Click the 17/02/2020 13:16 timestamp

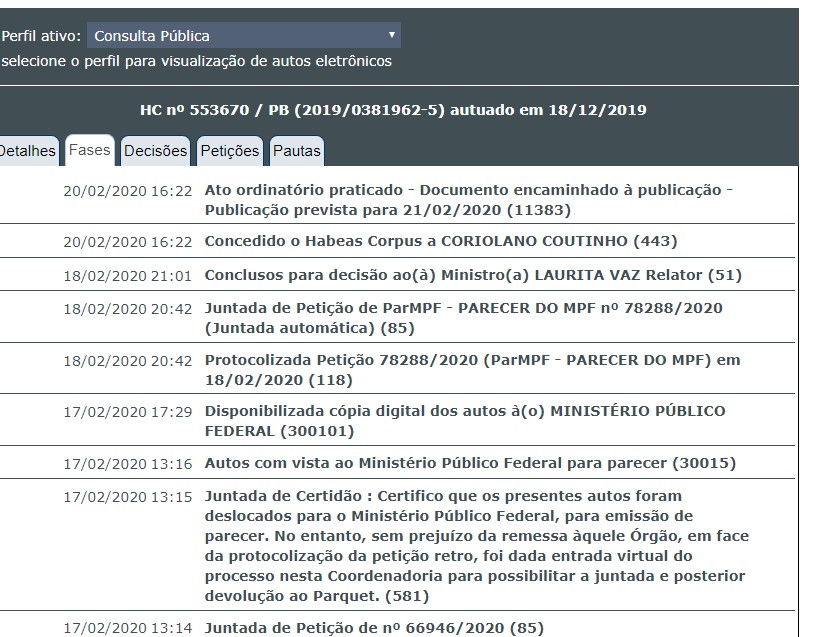127,464
